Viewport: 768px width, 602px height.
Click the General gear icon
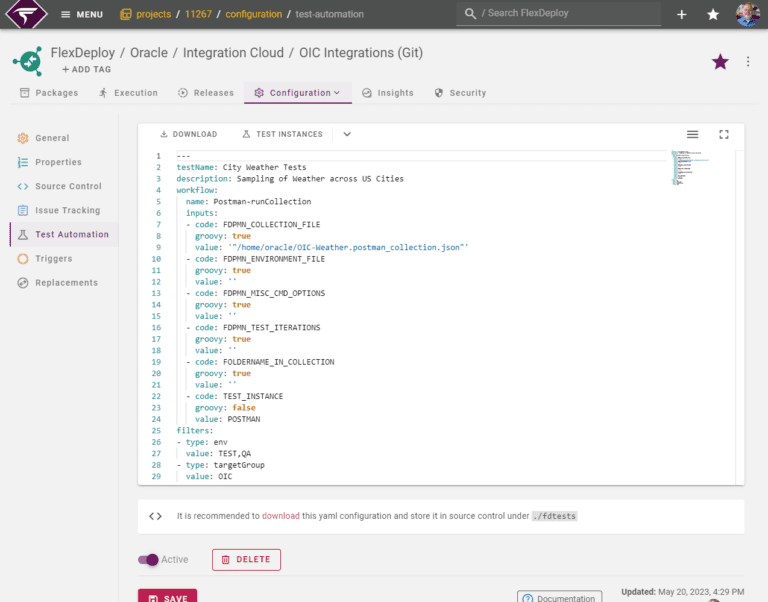click(23, 138)
